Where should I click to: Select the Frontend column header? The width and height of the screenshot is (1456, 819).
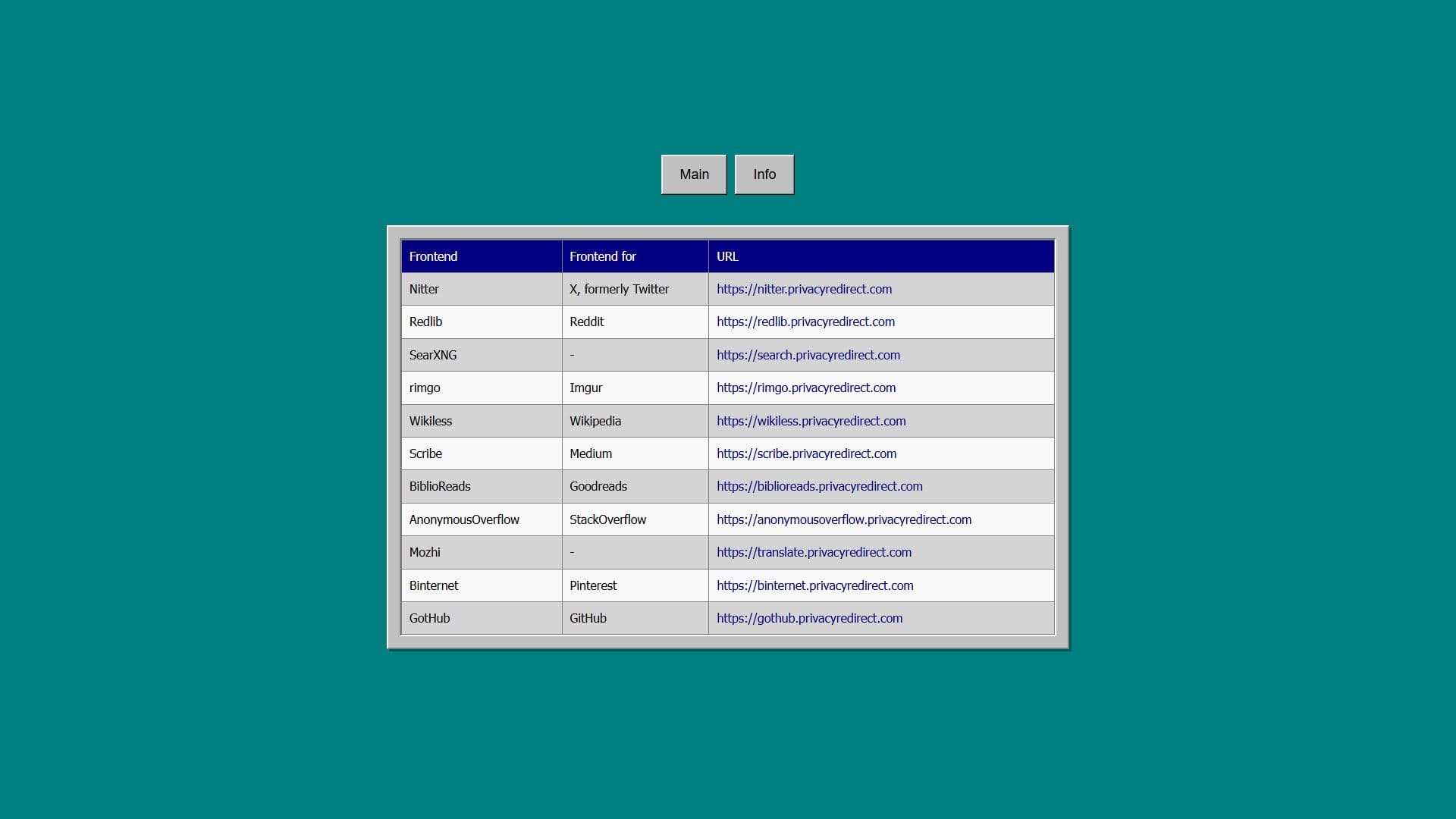point(482,256)
